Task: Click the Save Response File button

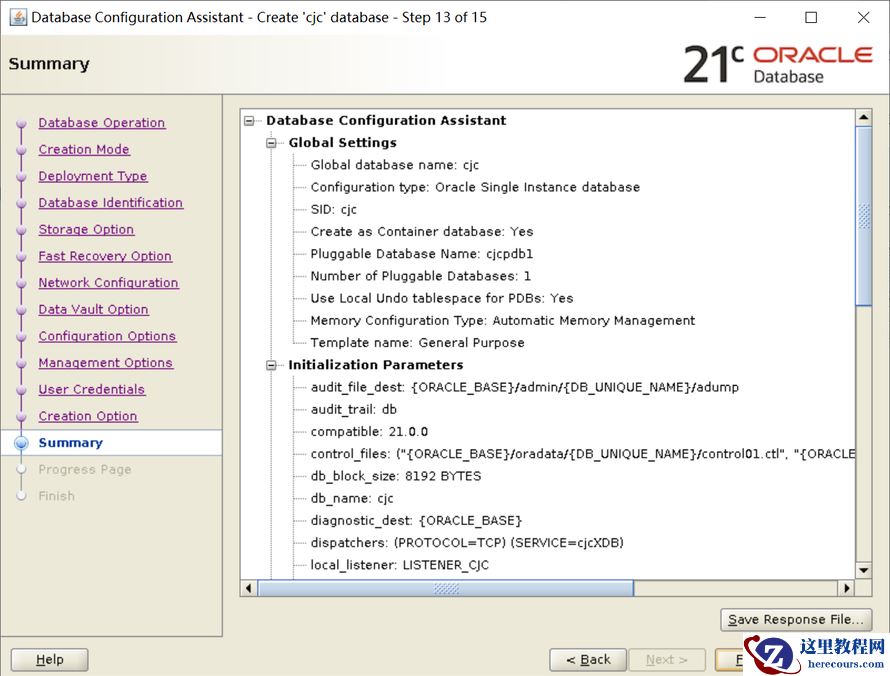Action: click(x=795, y=620)
